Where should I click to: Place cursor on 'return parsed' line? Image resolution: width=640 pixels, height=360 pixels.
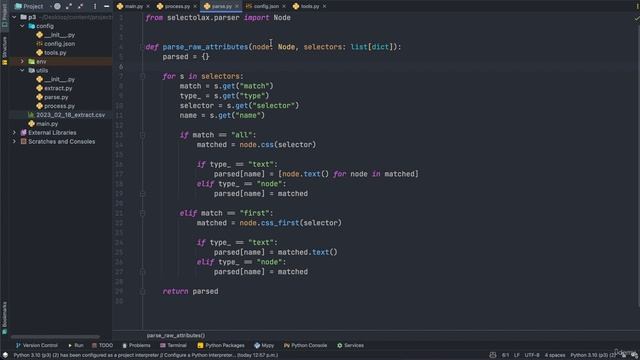click(x=190, y=291)
